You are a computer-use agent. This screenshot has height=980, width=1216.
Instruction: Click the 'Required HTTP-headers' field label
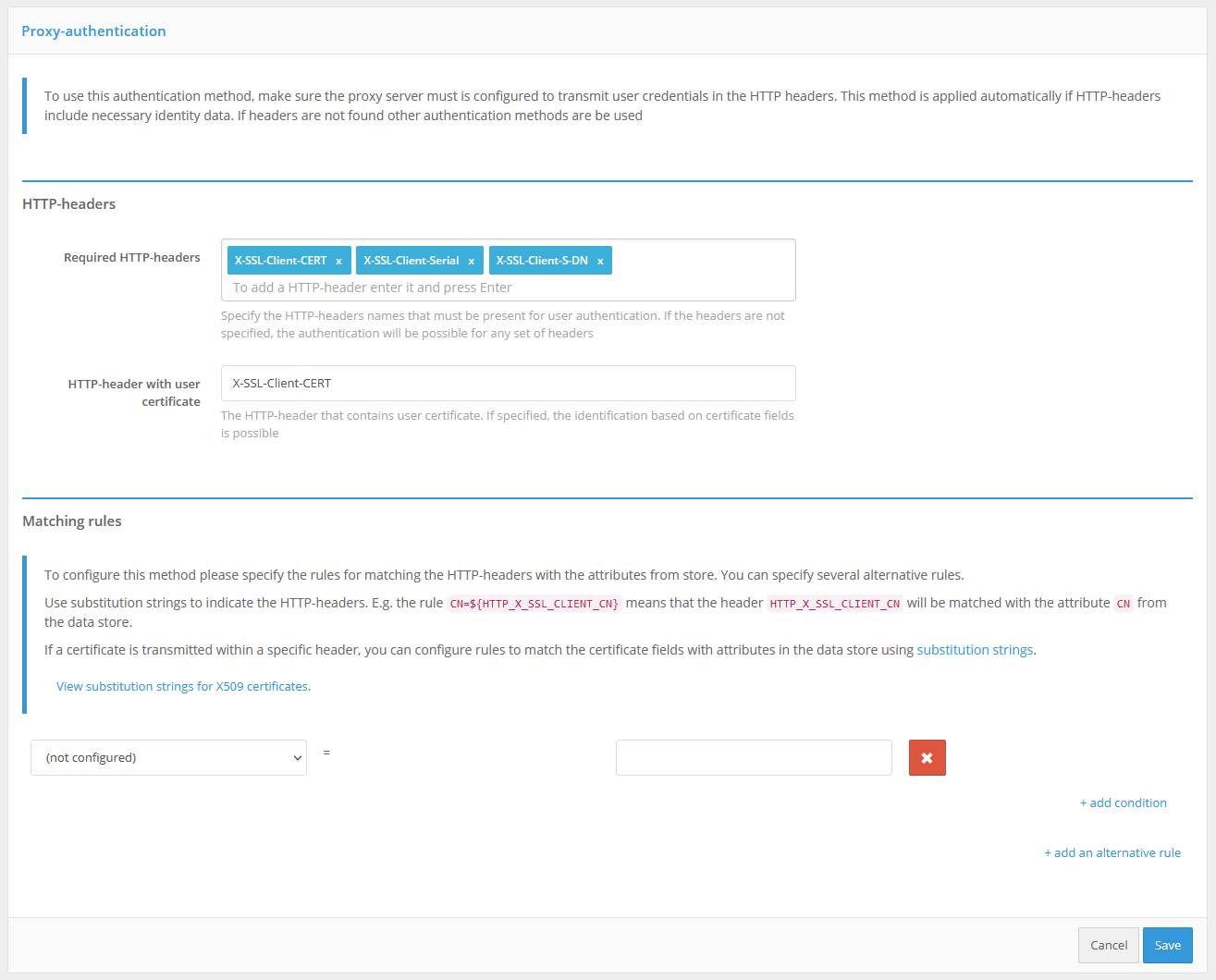pyautogui.click(x=131, y=258)
